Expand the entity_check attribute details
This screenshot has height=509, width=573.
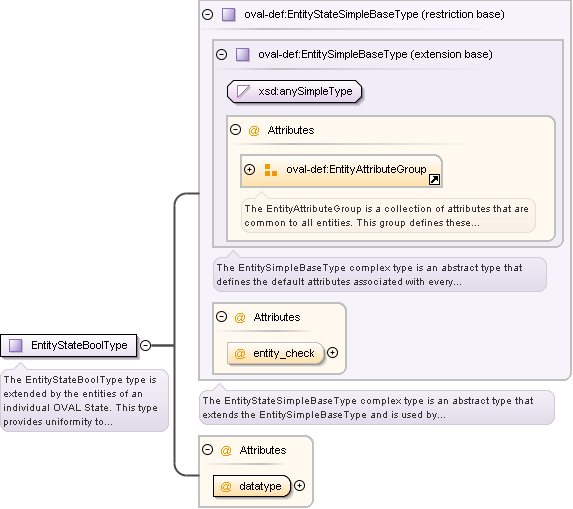click(333, 353)
